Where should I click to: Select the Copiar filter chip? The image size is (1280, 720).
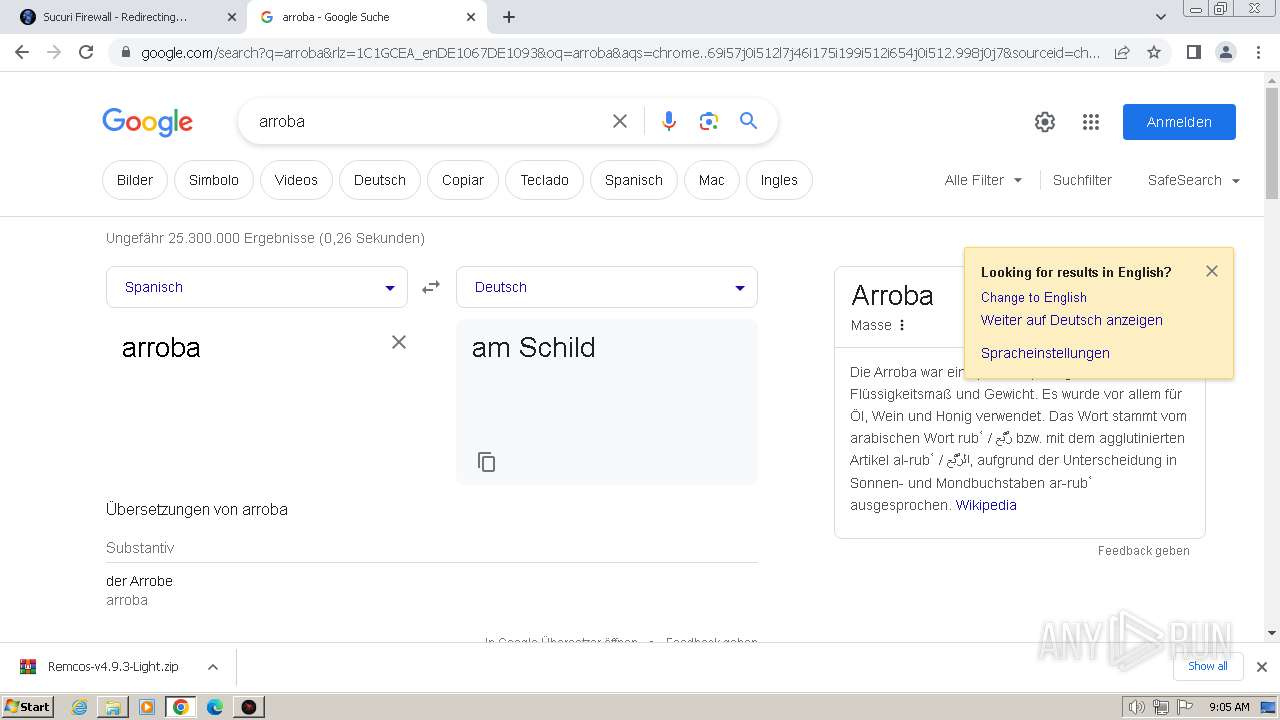463,180
